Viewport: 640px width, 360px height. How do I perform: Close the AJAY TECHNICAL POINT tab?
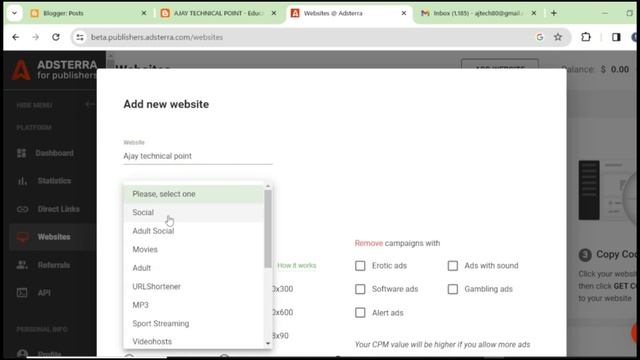pyautogui.click(x=274, y=13)
